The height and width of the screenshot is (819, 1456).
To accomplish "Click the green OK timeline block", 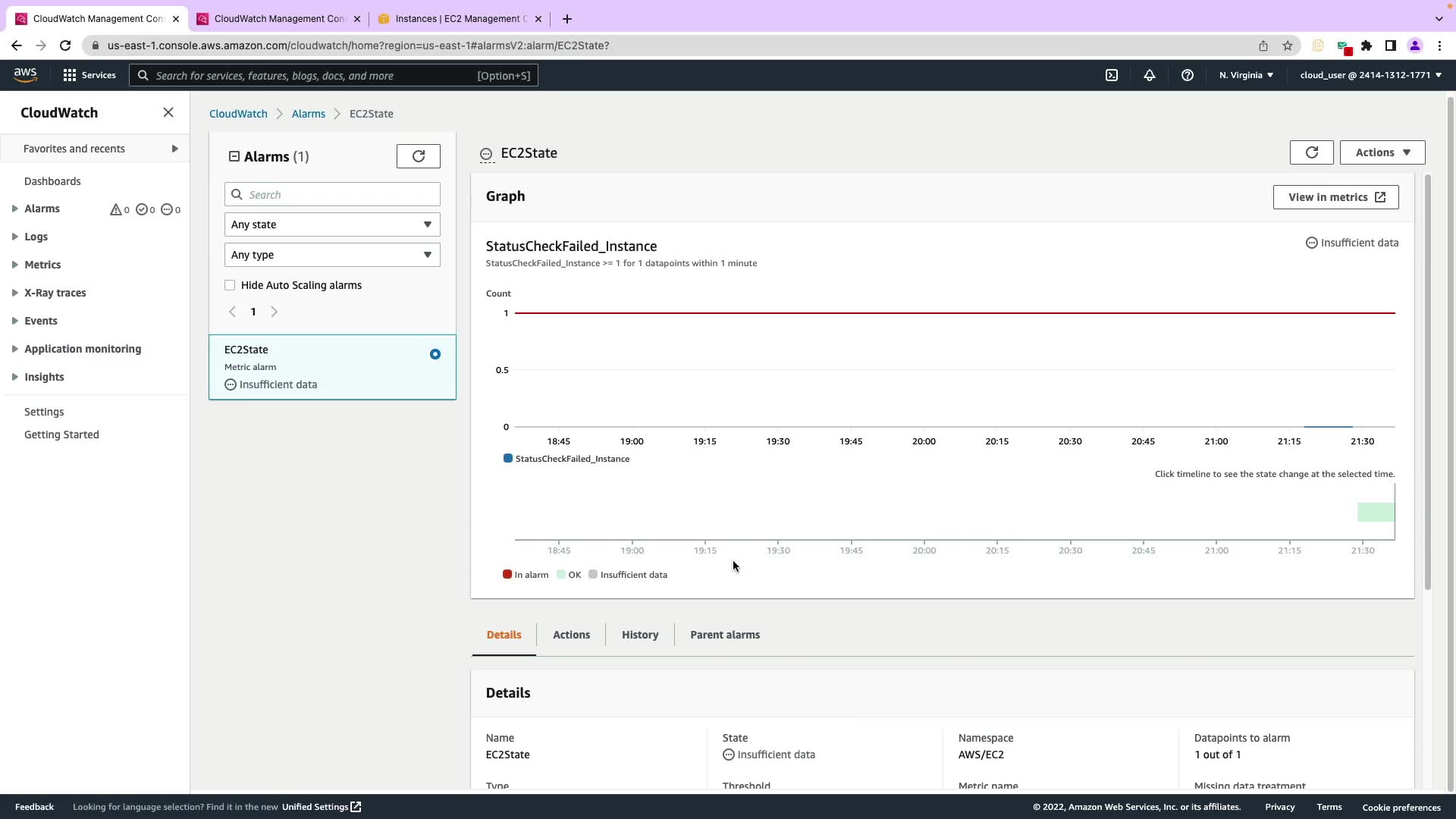I will pos(1375,512).
